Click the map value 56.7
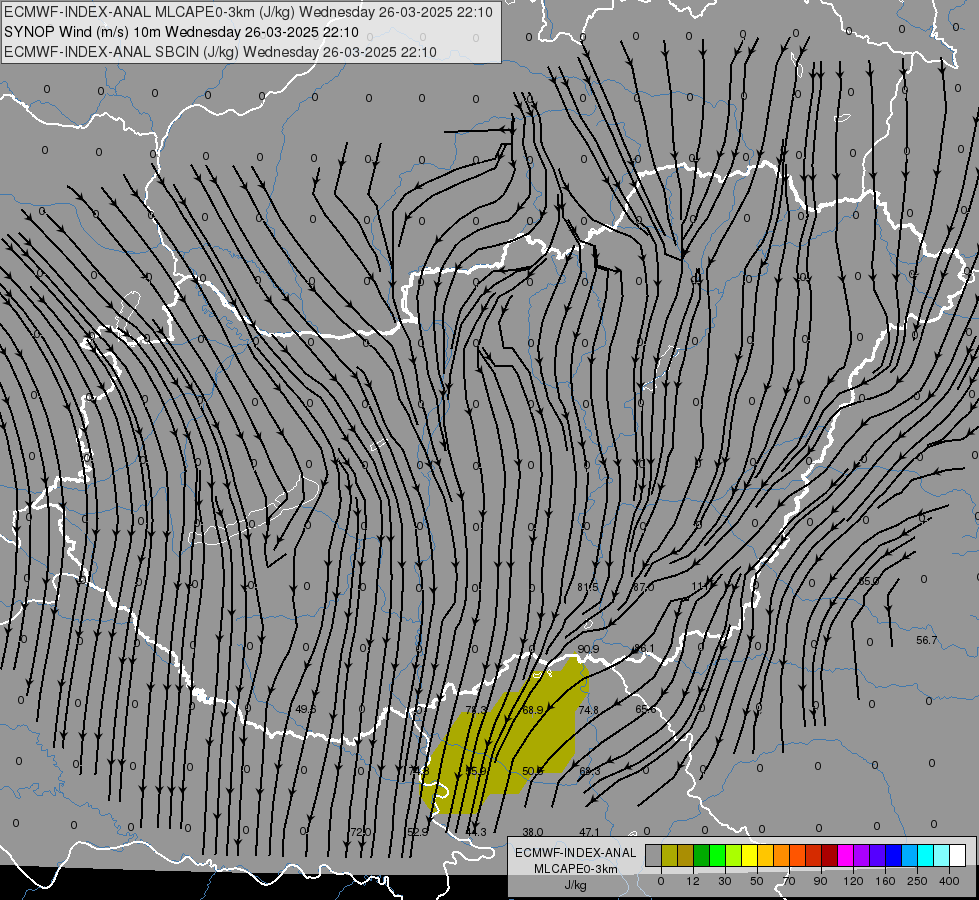 point(927,640)
